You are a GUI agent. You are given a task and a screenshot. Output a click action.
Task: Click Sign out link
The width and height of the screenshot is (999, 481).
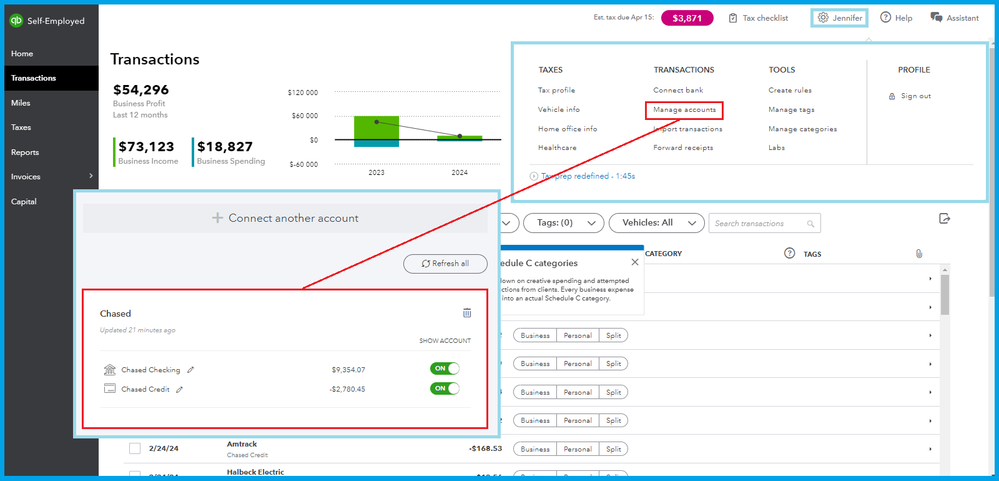click(x=916, y=96)
